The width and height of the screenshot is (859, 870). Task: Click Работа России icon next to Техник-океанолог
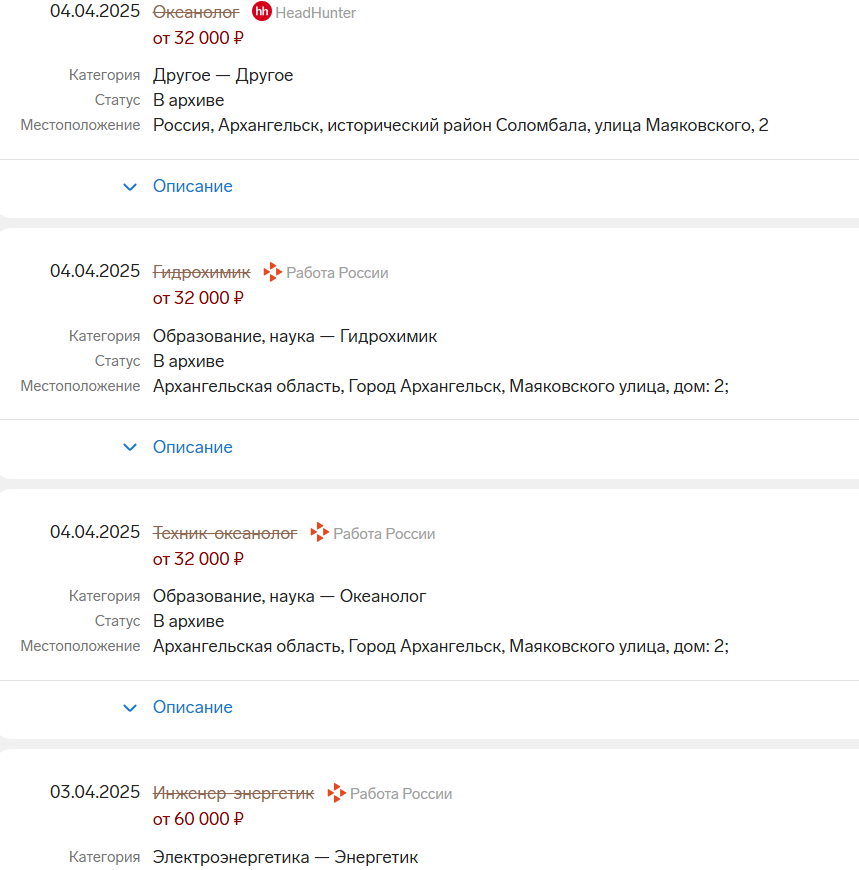[319, 532]
